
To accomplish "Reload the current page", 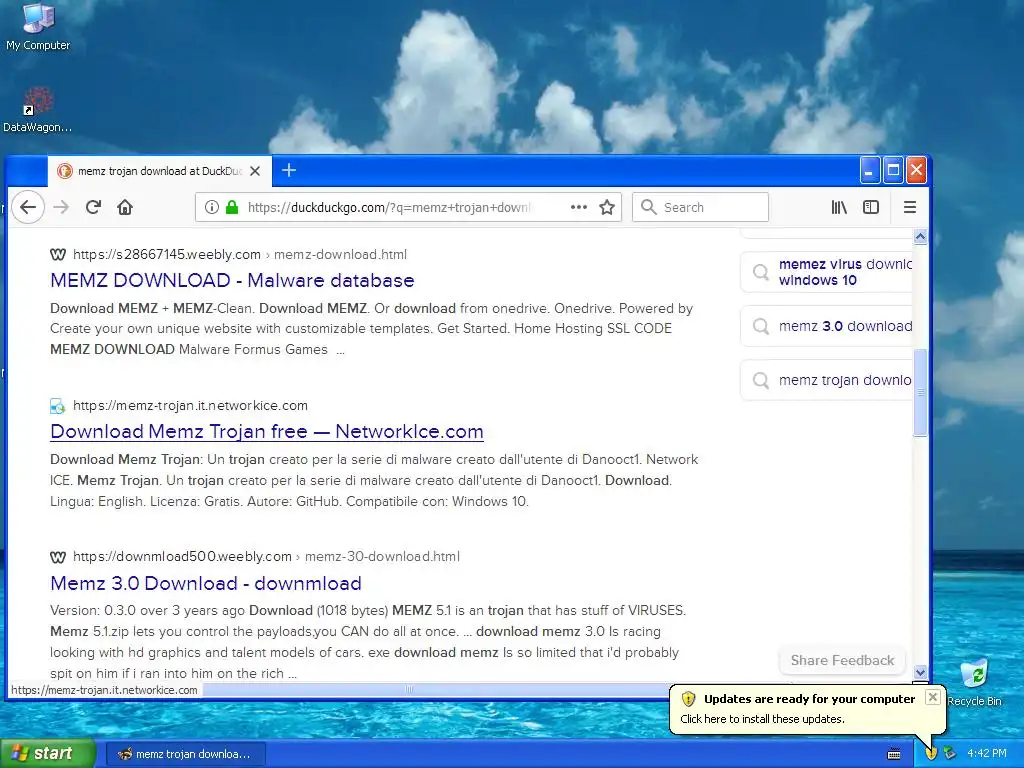I will (93, 208).
